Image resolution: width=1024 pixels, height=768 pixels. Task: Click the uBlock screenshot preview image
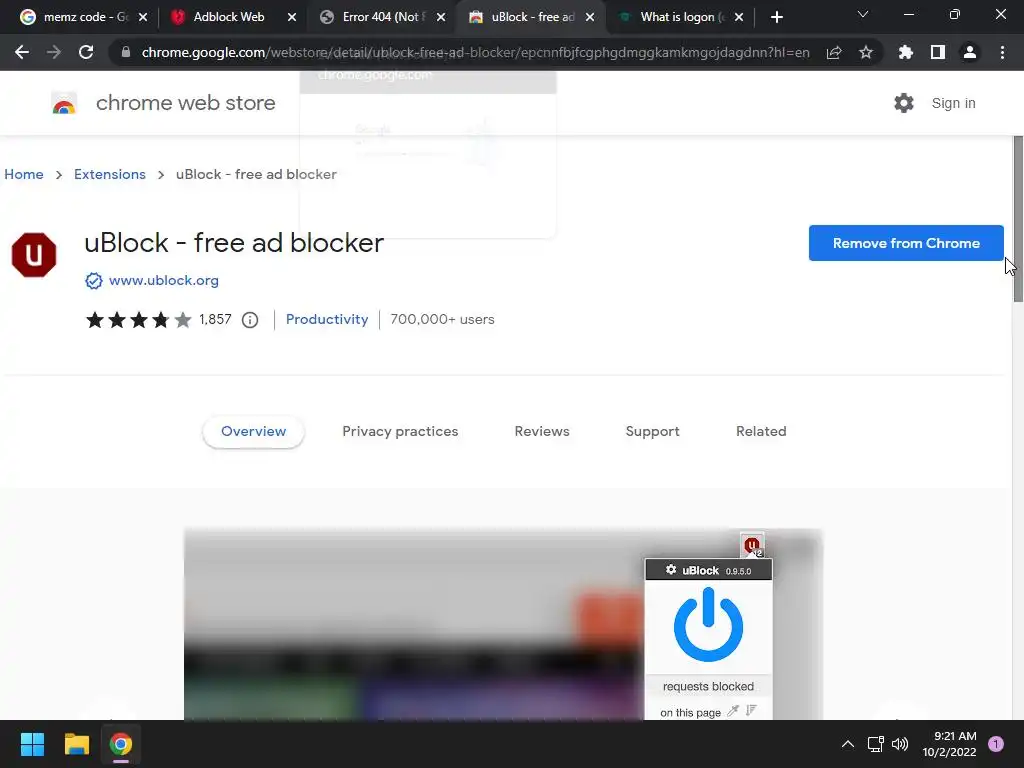click(x=503, y=624)
